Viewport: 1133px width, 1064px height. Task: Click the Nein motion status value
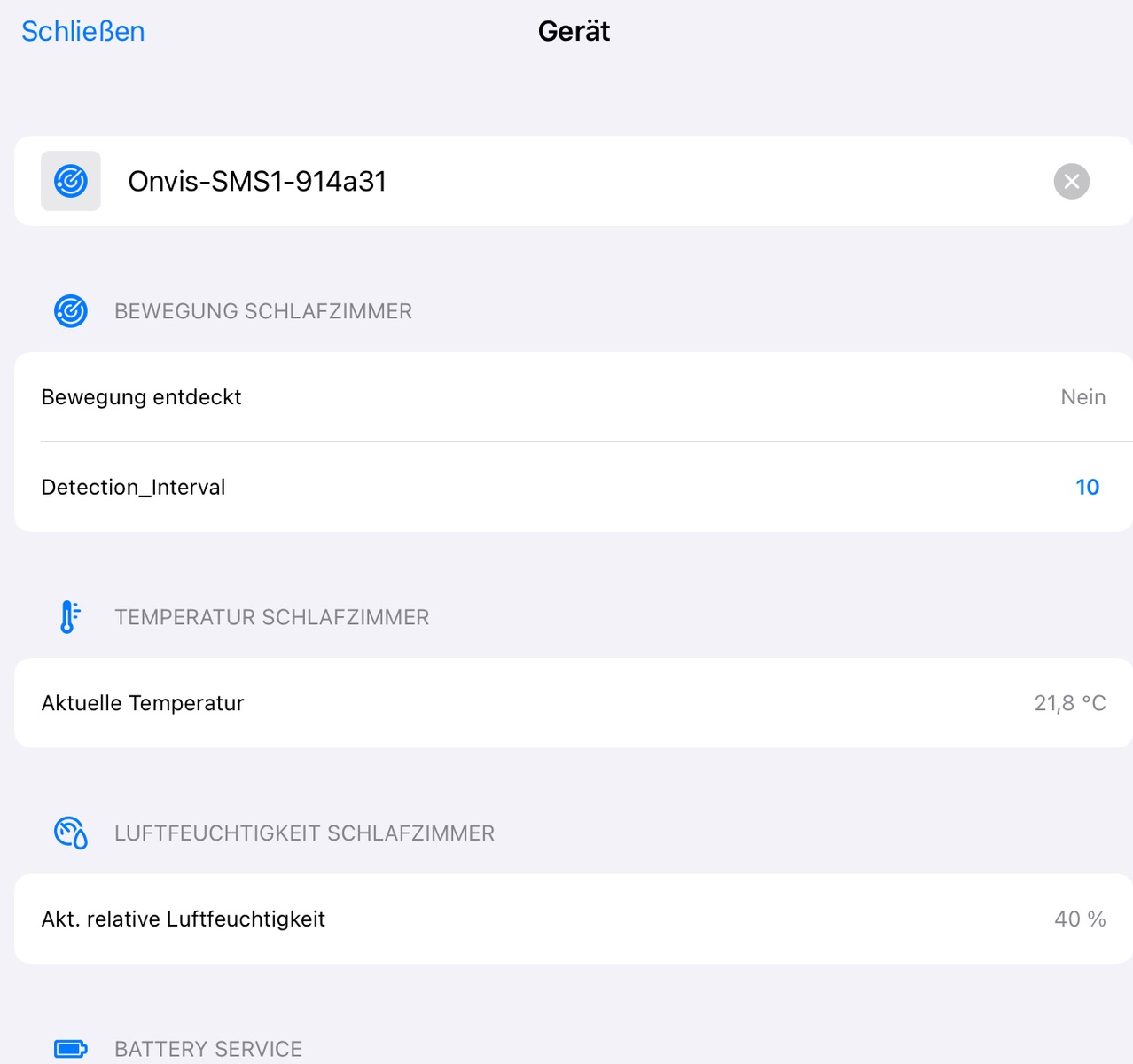pos(1082,397)
